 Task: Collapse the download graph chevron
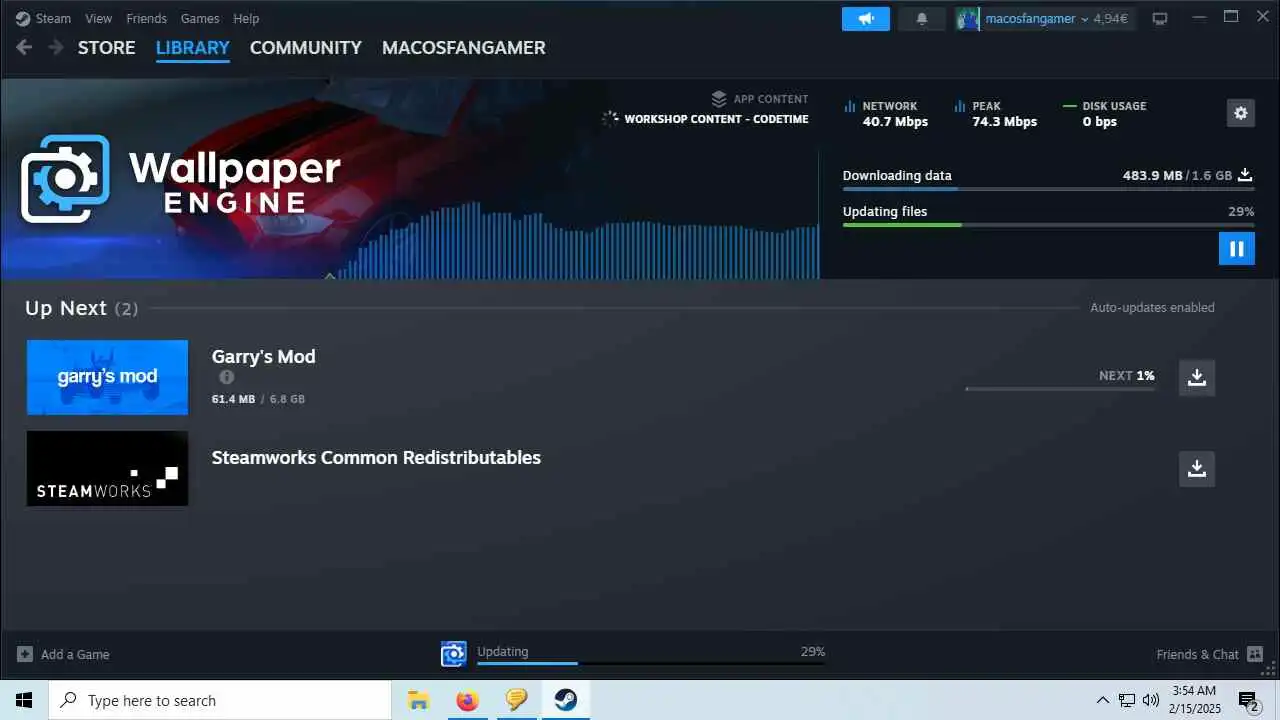click(330, 275)
